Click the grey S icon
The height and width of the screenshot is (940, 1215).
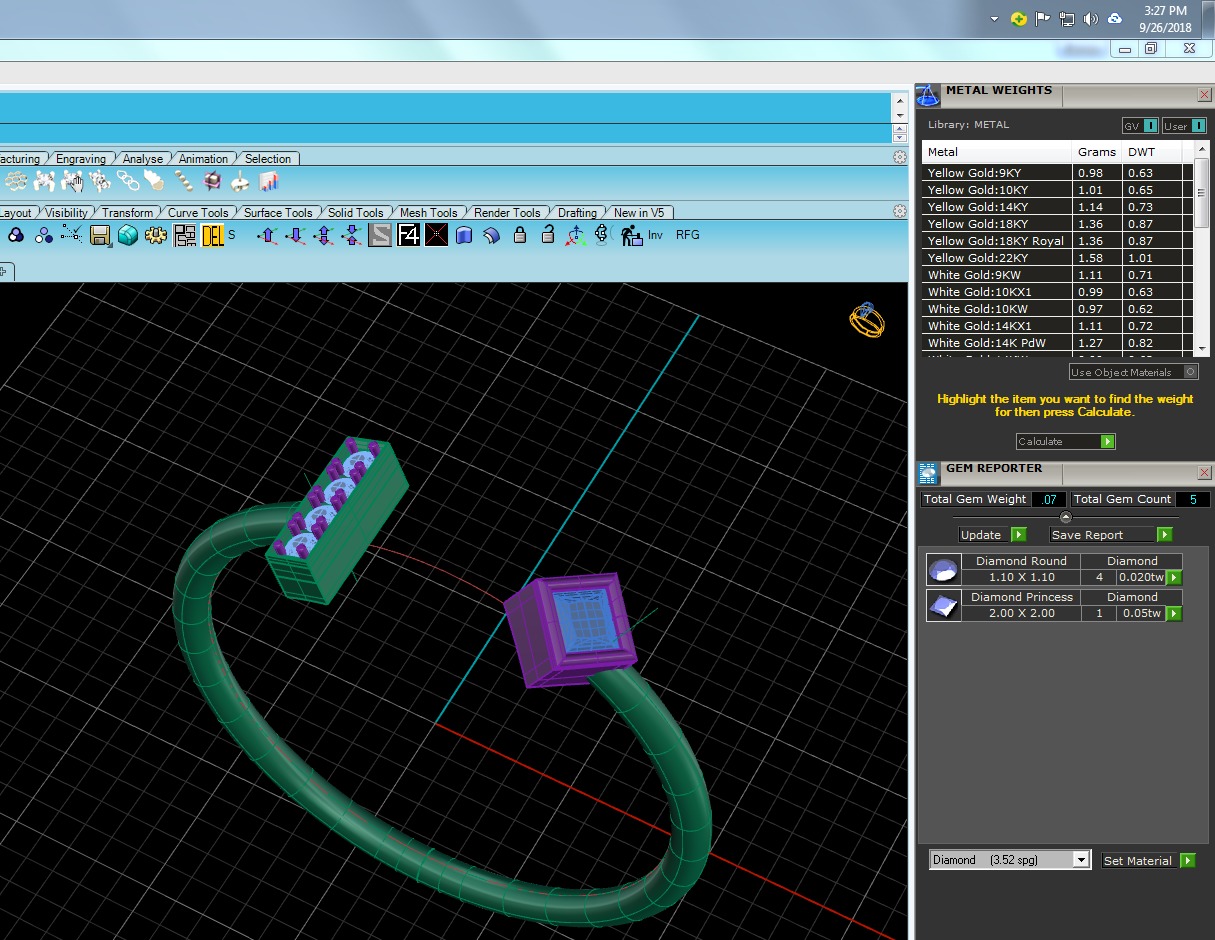click(x=380, y=235)
